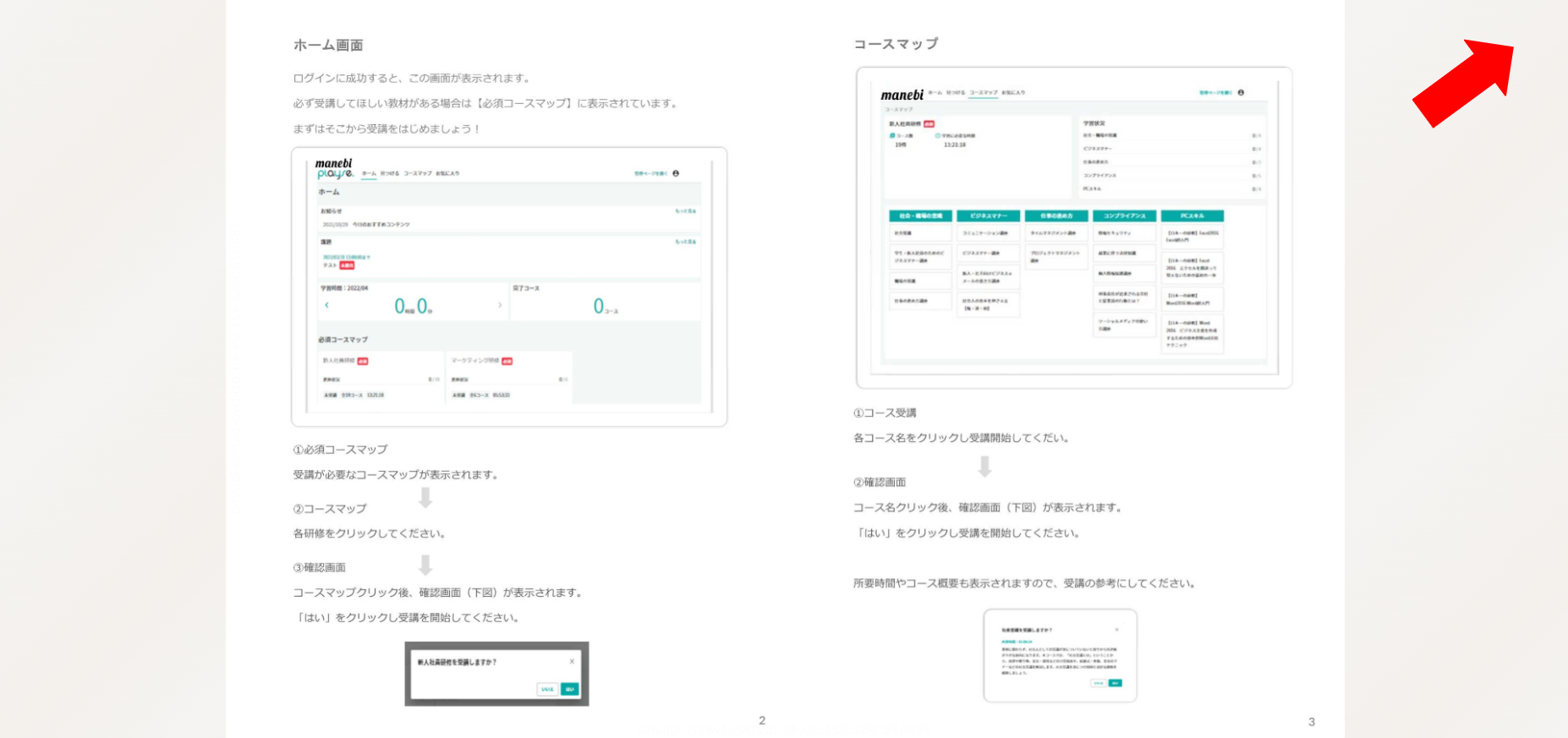This screenshot has width=1568, height=738.
Task: Click the gray down arrow below ①必須コースマップ
Action: pos(425,498)
